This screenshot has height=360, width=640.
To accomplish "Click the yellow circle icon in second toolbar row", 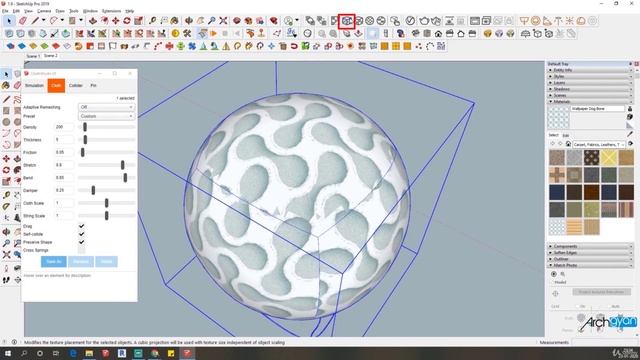I will (176, 33).
